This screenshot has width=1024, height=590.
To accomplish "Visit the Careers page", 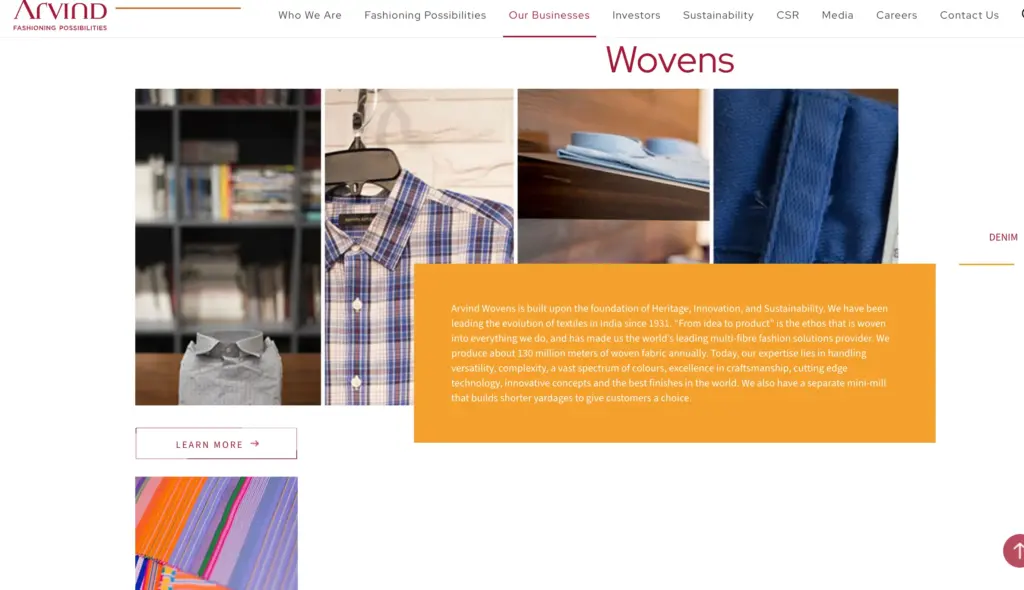I will click(x=897, y=15).
